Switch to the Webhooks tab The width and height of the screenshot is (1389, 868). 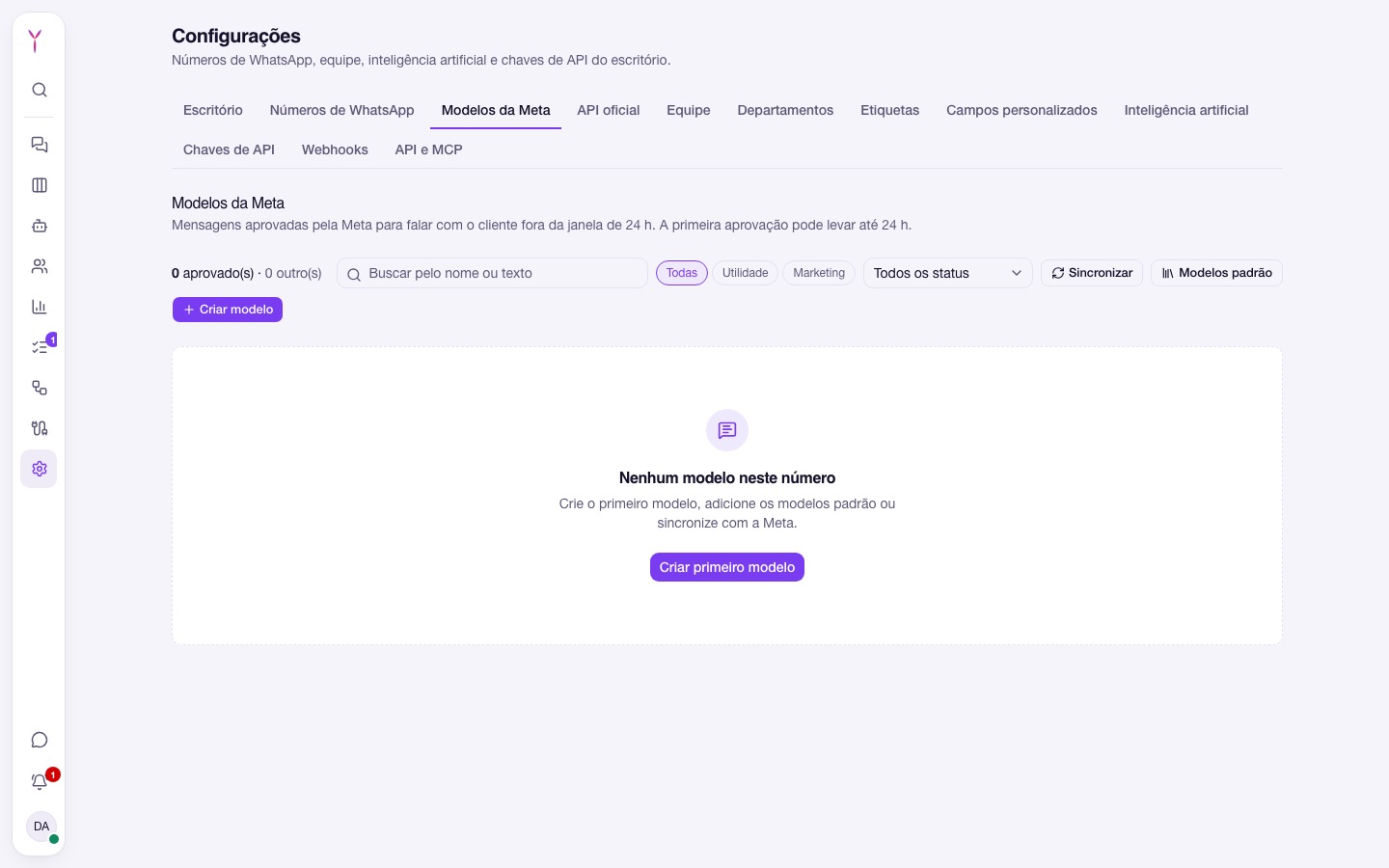point(335,149)
